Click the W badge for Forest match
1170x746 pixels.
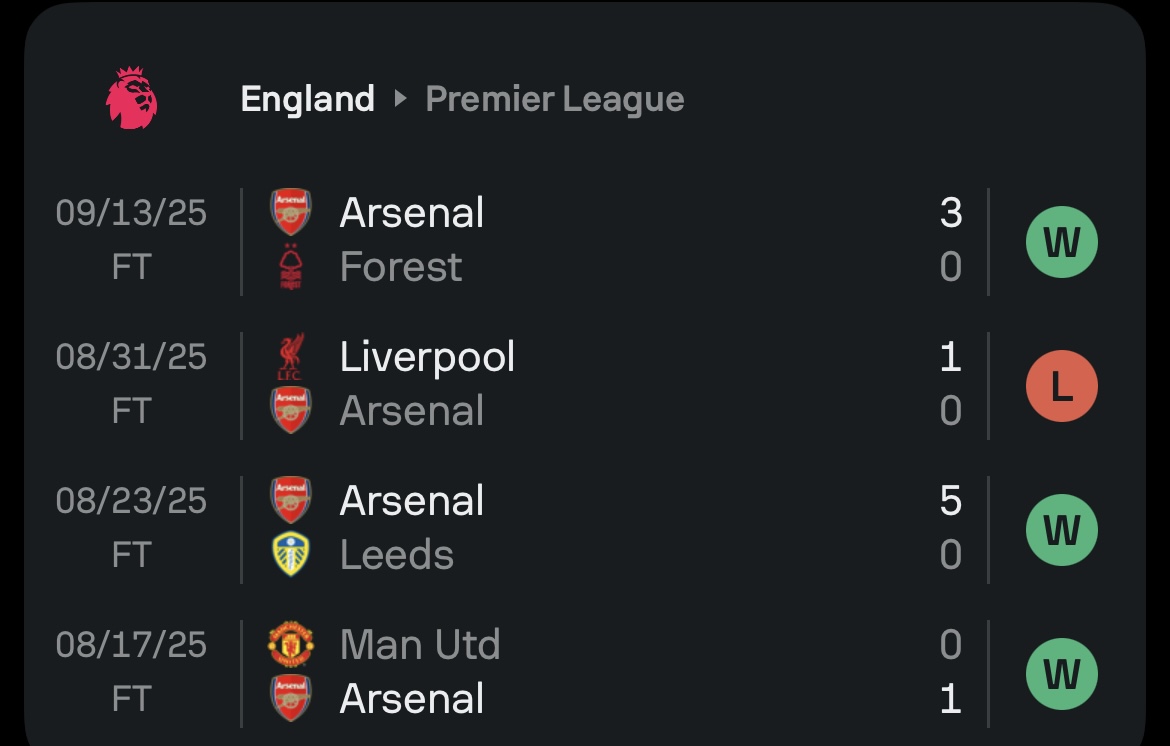[1062, 242]
